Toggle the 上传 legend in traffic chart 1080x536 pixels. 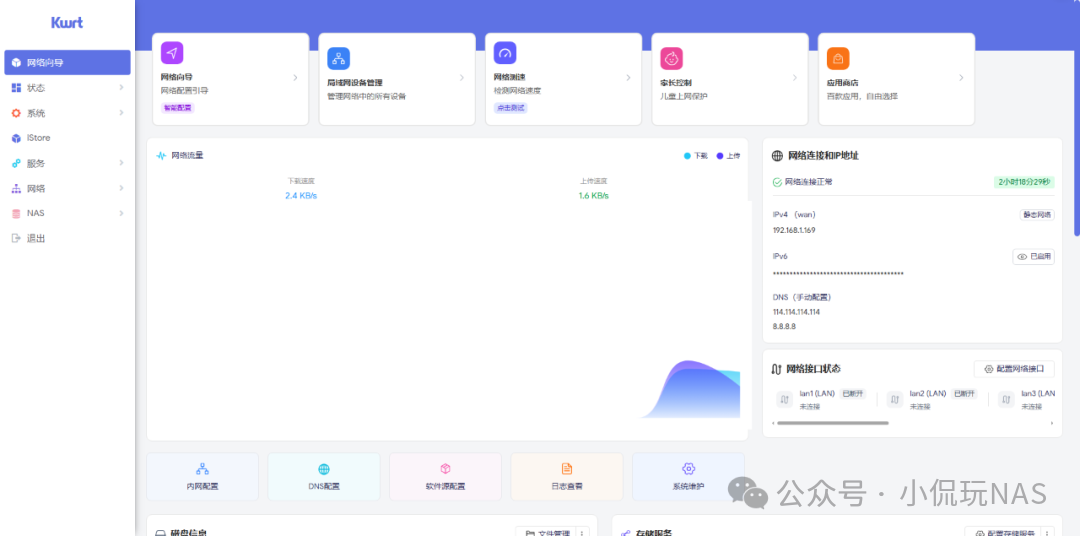point(728,156)
